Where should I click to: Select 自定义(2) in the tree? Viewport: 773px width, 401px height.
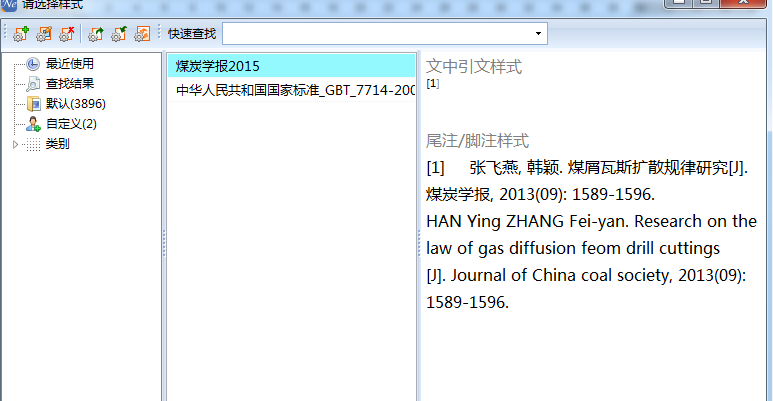click(x=71, y=123)
